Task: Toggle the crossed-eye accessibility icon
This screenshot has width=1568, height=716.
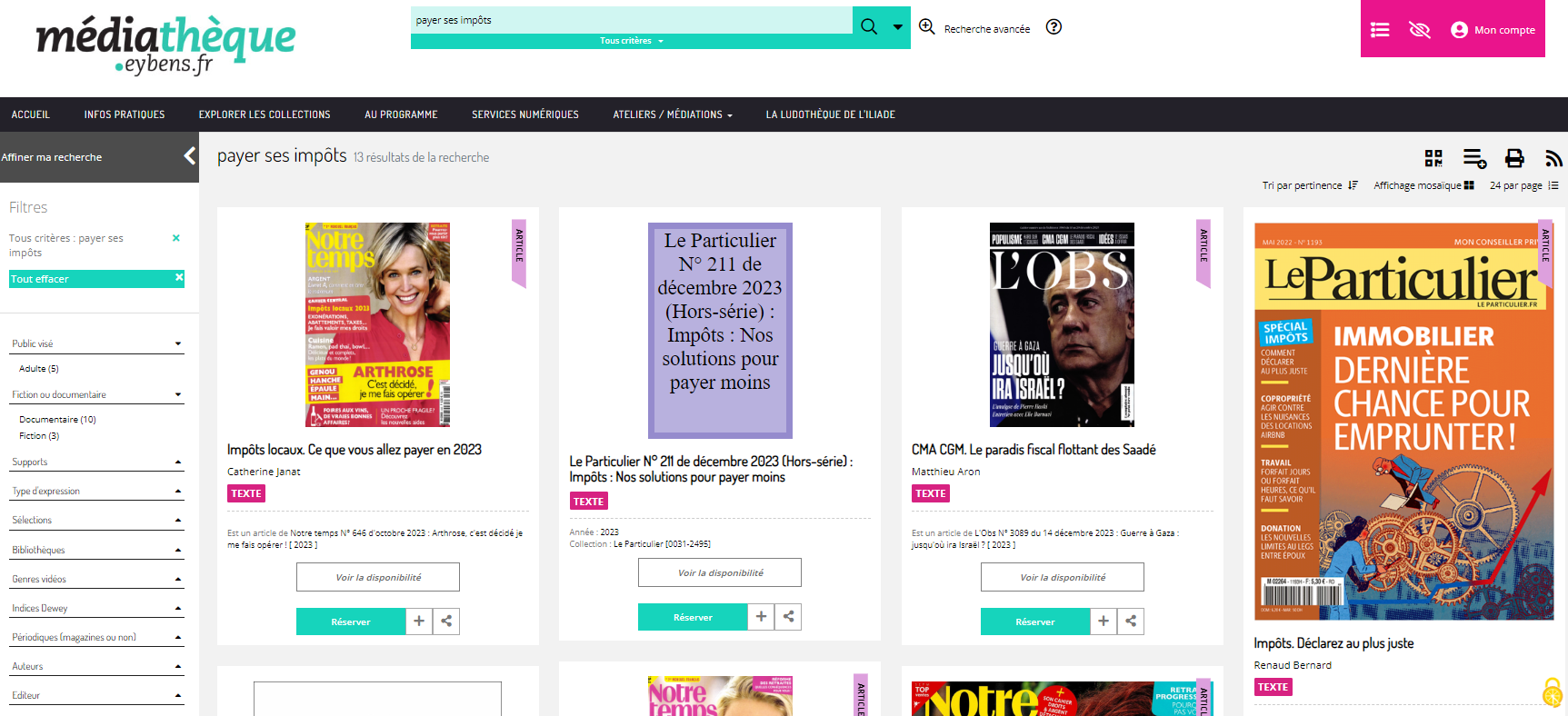Action: coord(1420,30)
